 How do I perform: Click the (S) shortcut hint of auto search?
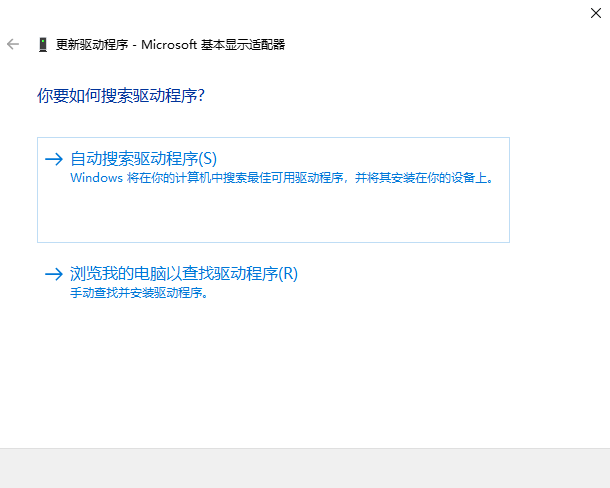pos(207,158)
